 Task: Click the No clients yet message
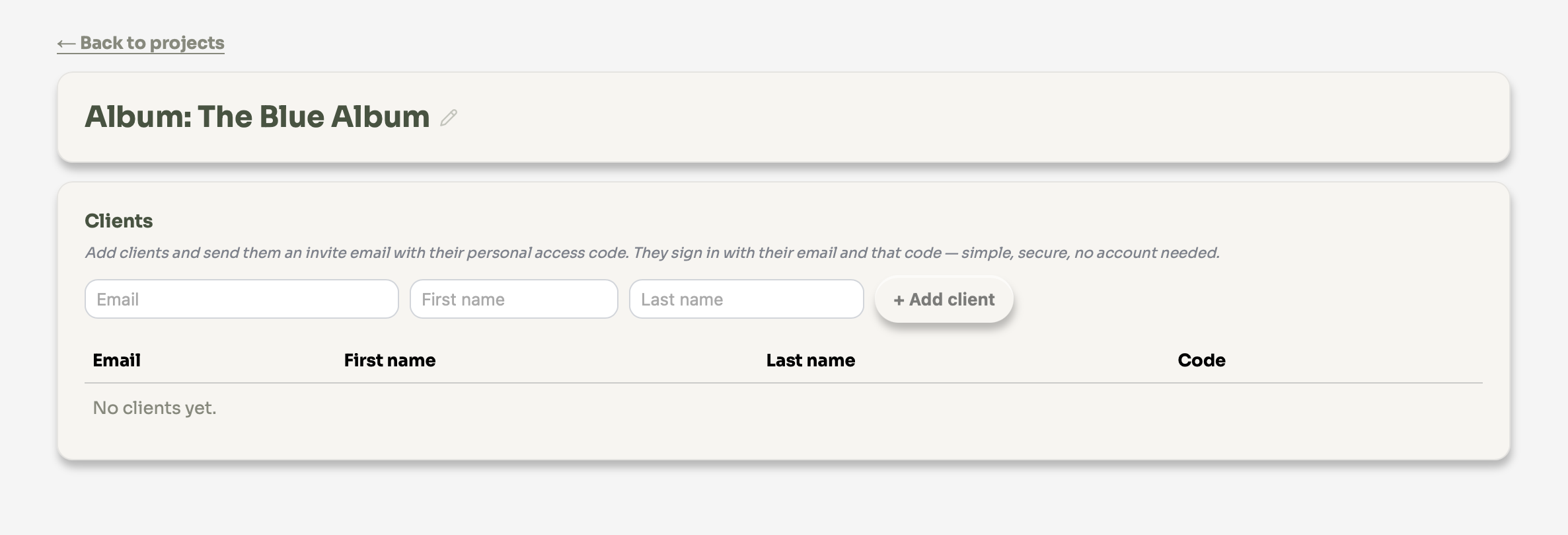[x=155, y=408]
